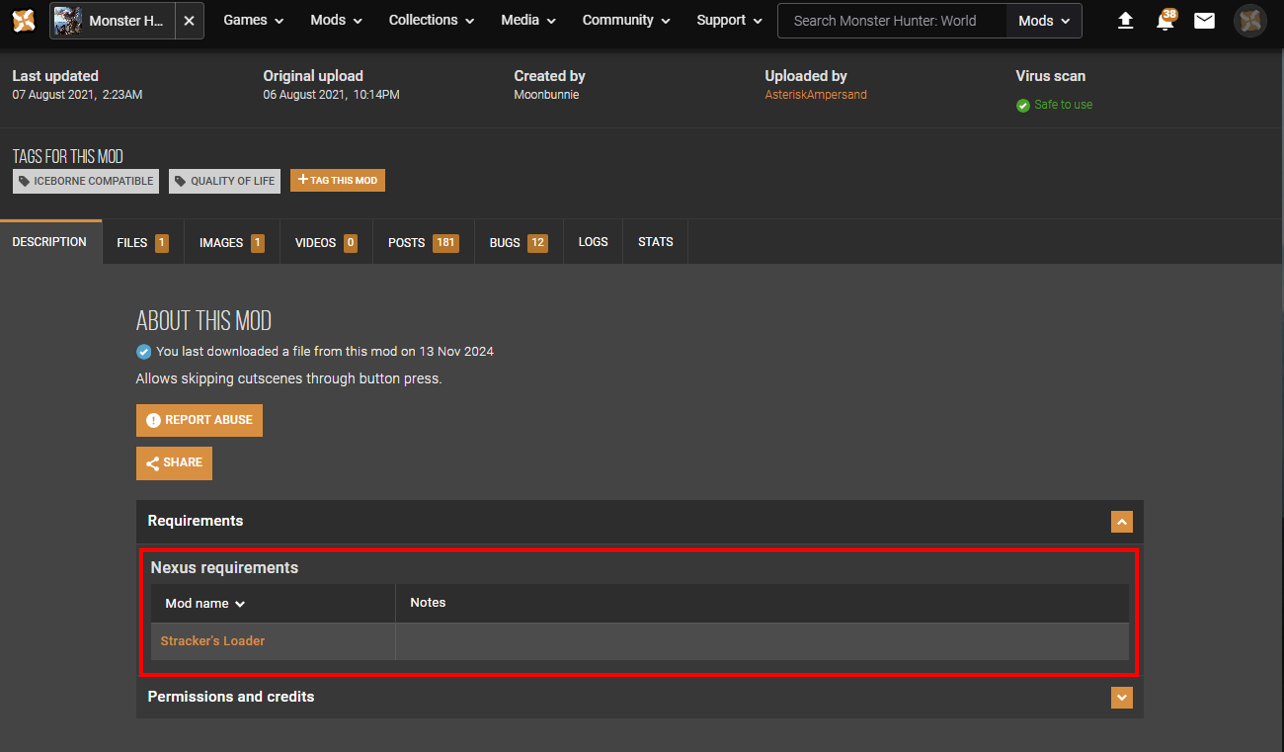This screenshot has width=1284, height=752.
Task: Select the Iceborne Compatible tag
Action: click(86, 181)
